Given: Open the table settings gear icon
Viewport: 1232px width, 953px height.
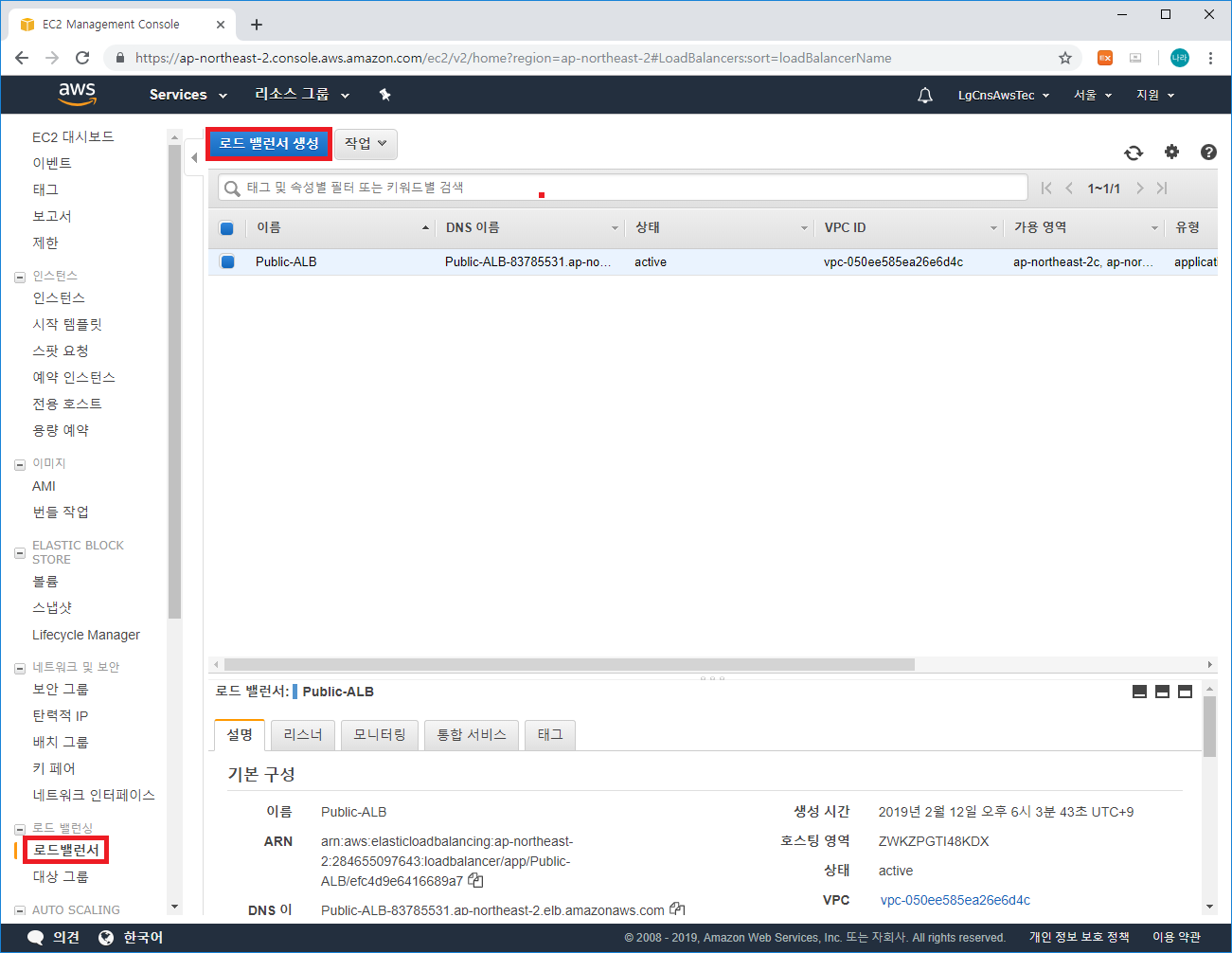Looking at the screenshot, I should pyautogui.click(x=1172, y=152).
